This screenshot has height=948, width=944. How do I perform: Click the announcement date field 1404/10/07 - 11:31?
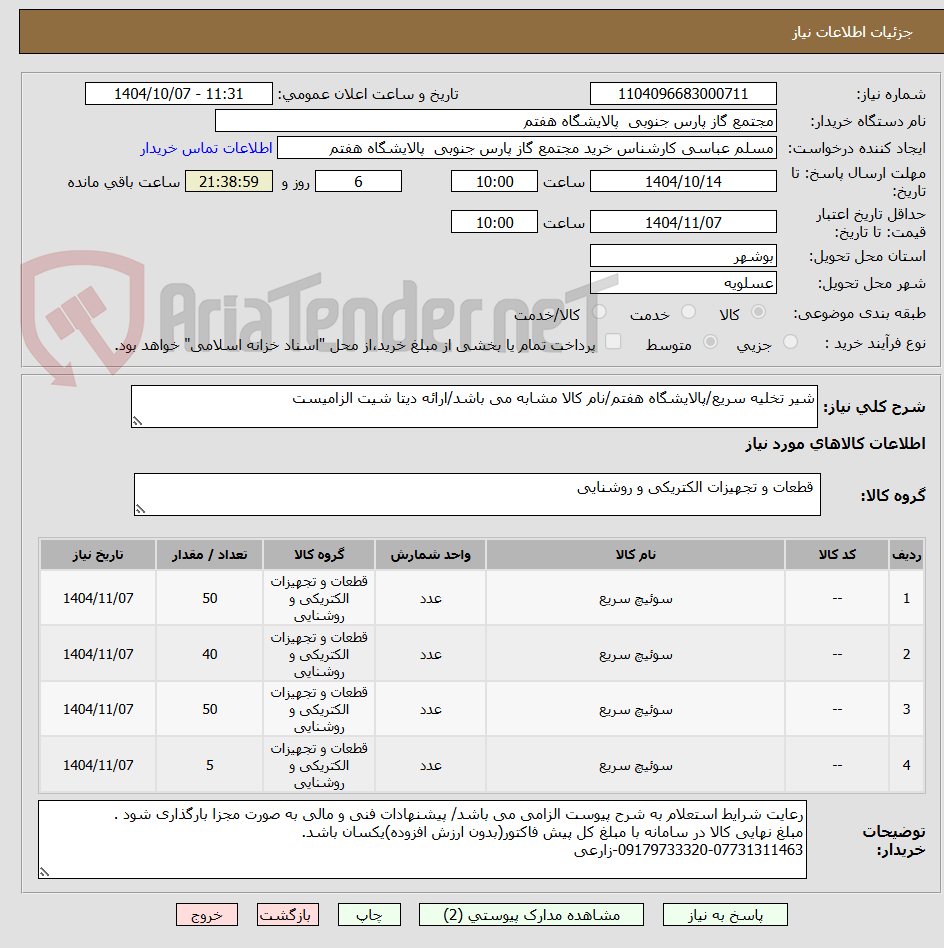179,94
